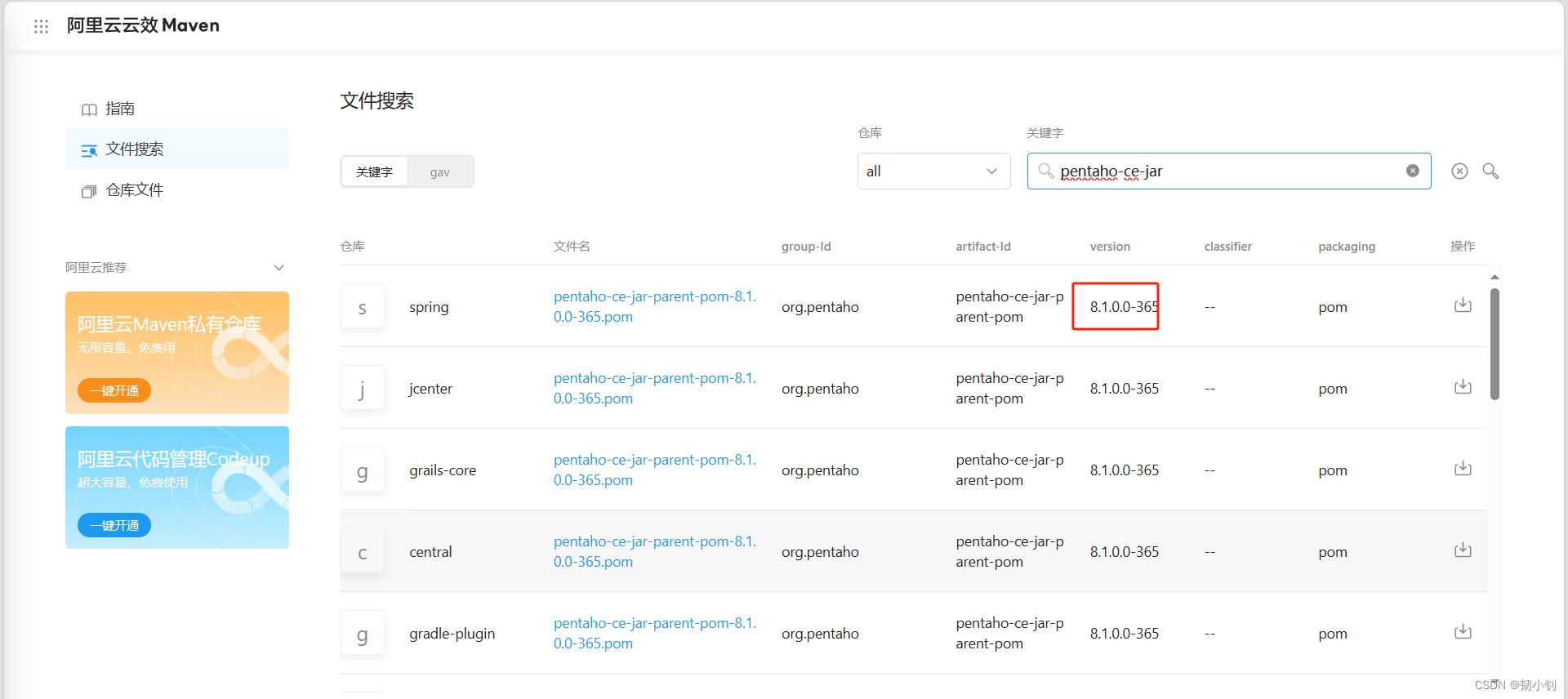Download the grails-core repository pom file
Viewport: 1568px width, 699px height.
point(1463,468)
